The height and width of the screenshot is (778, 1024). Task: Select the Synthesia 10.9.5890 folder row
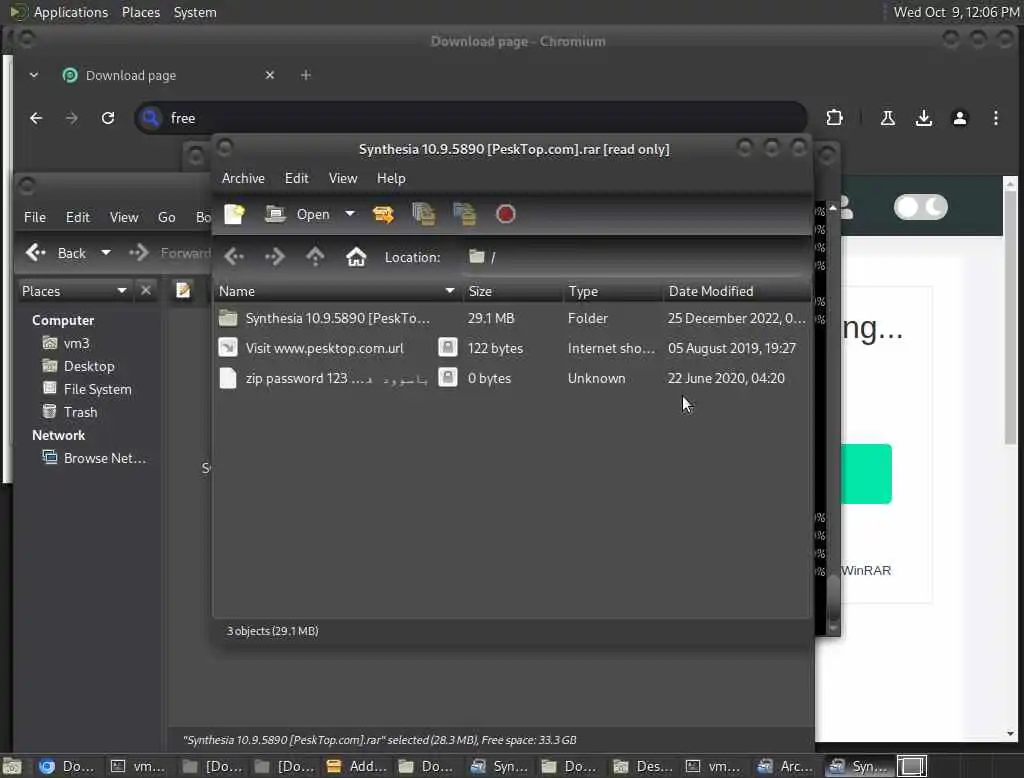click(512, 318)
